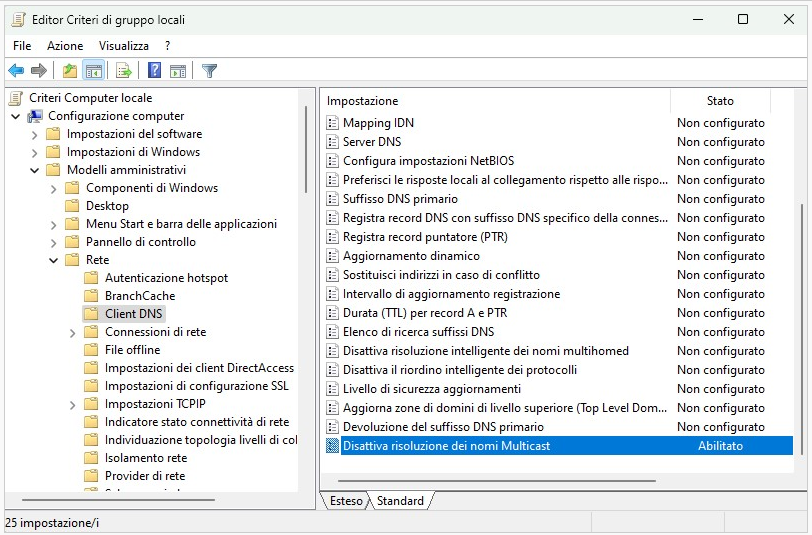
Task: Click the folder icon of Desktop
Action: coord(72,206)
